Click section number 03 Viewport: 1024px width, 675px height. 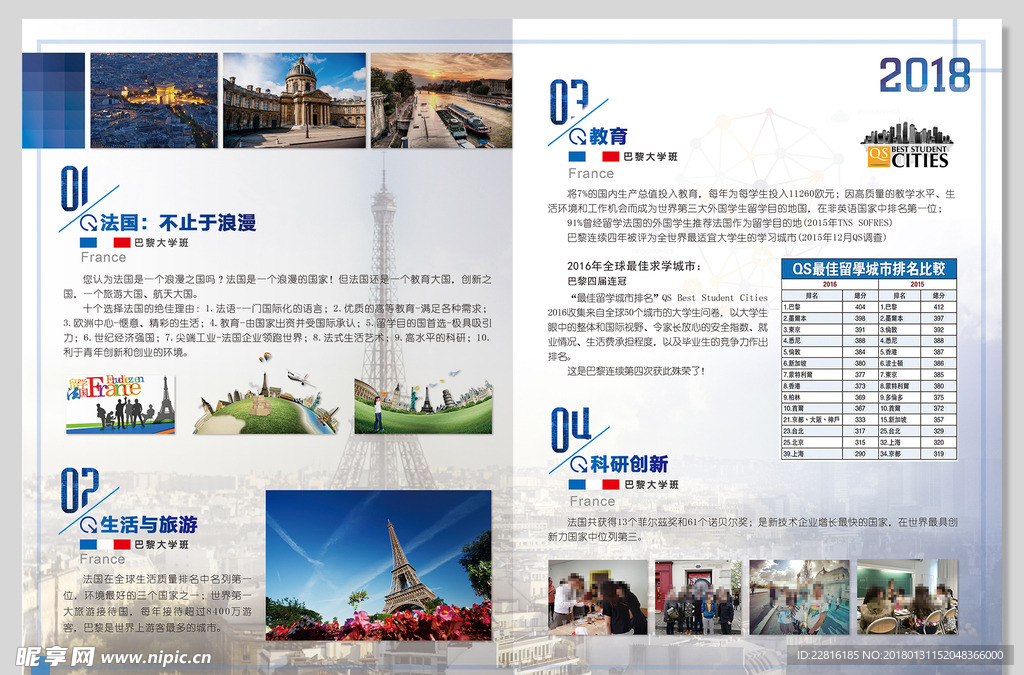[569, 102]
